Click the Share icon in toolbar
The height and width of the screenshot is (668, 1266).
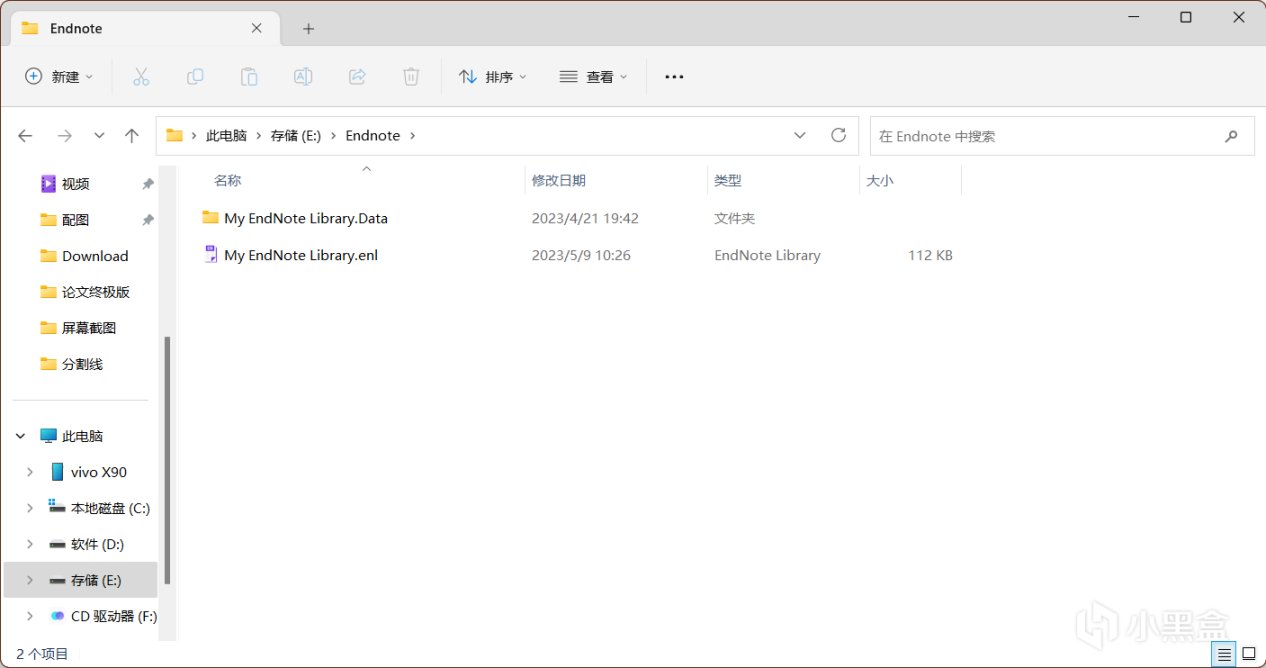click(x=357, y=77)
